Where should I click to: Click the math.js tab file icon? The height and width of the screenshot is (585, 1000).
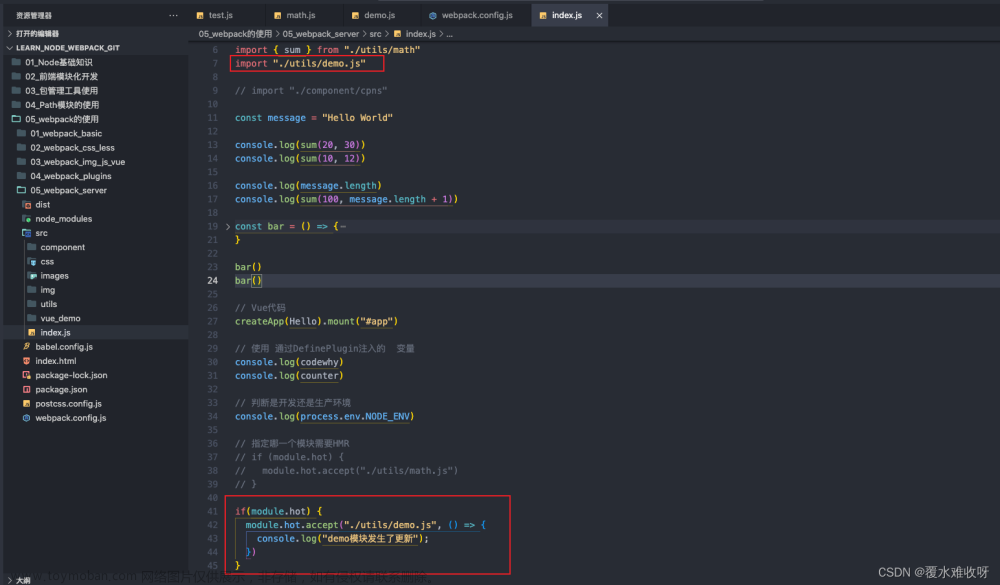pyautogui.click(x=277, y=15)
